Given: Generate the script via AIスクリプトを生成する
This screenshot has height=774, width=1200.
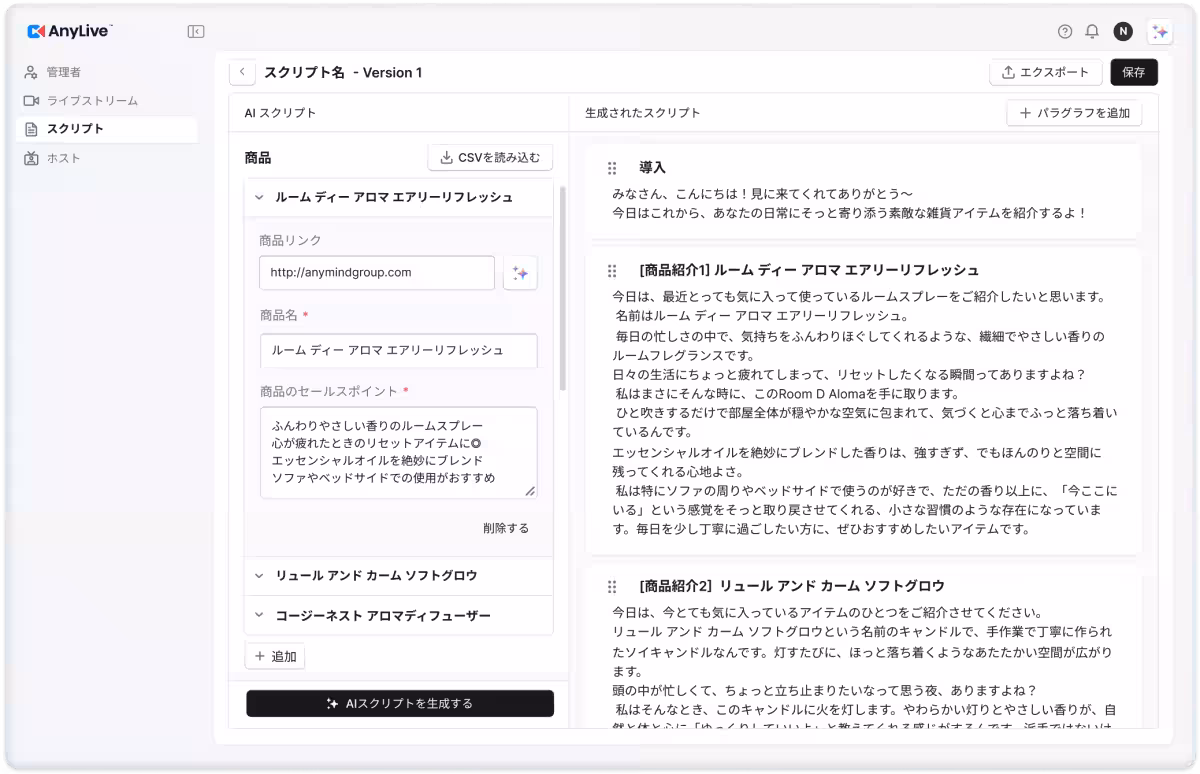Looking at the screenshot, I should pos(399,703).
